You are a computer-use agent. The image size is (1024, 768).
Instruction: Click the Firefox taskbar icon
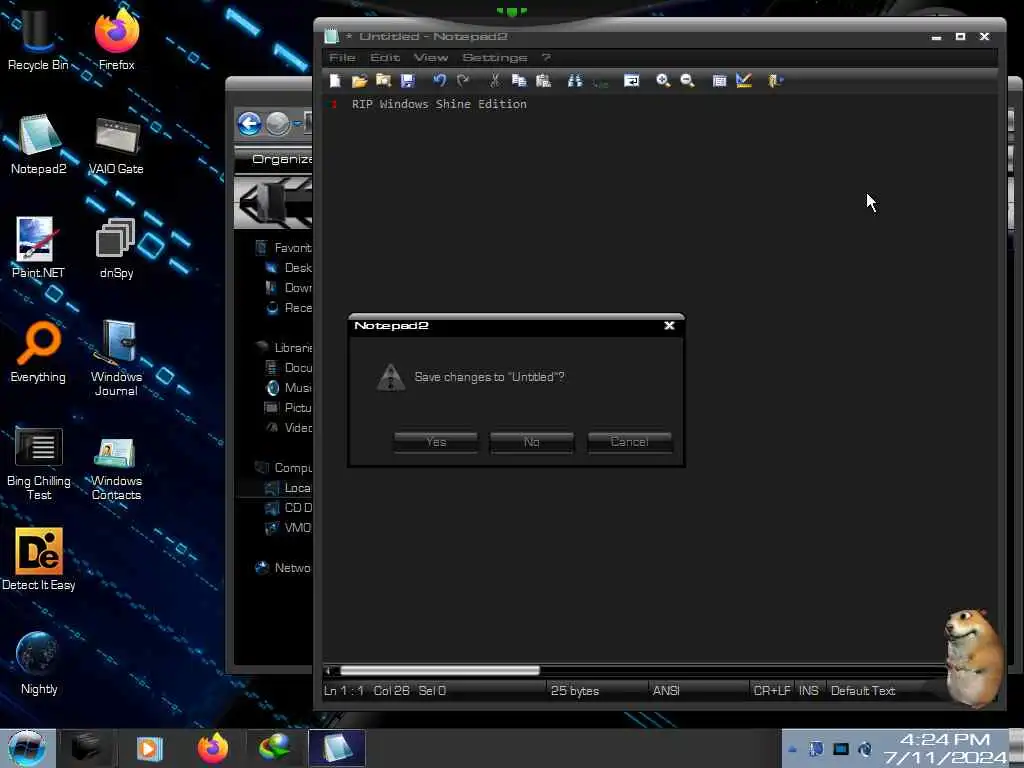tap(213, 748)
